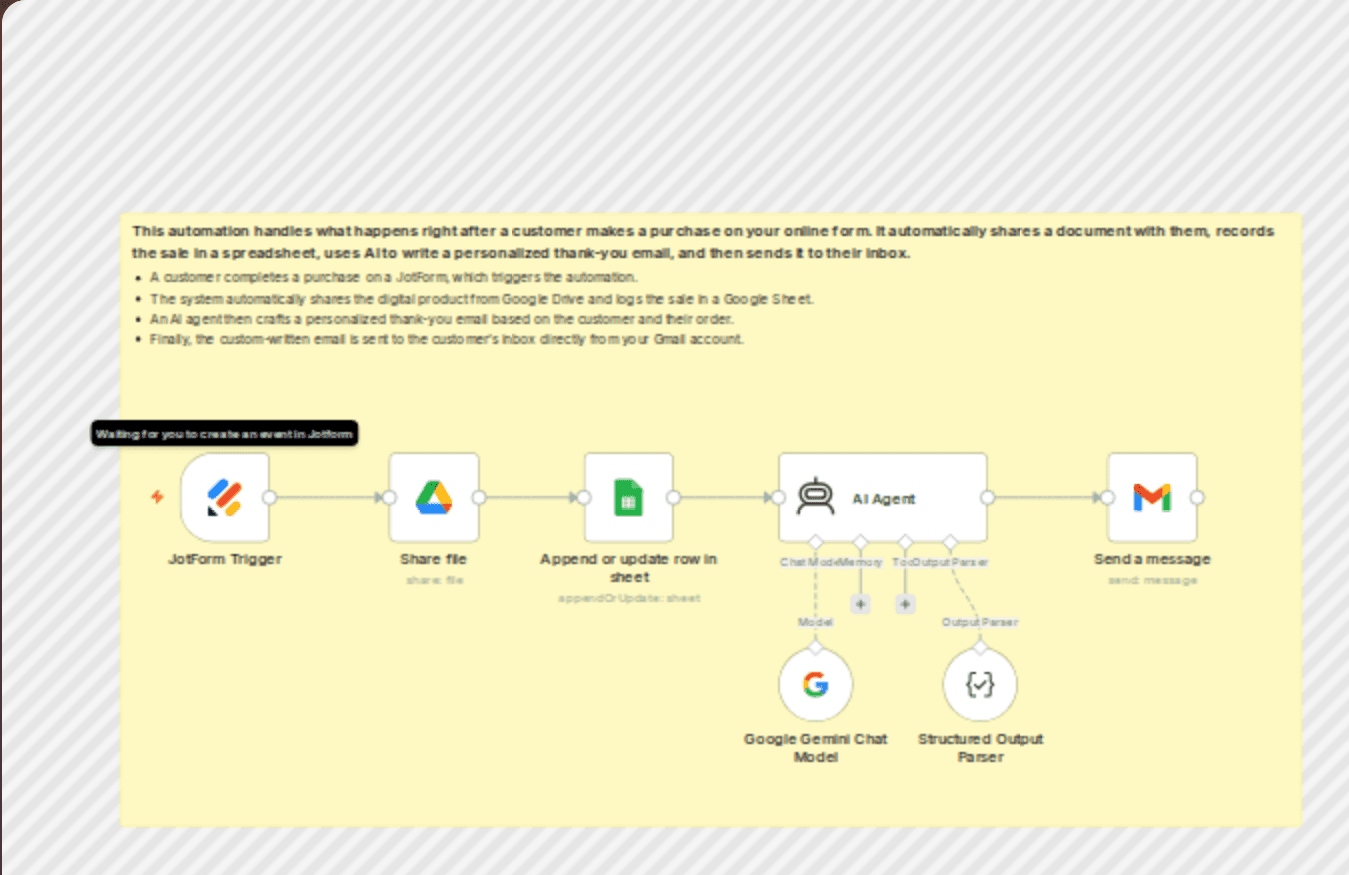Viewport: 1349px width, 875px height.
Task: Open the Google Drive Share file node
Action: pos(434,497)
